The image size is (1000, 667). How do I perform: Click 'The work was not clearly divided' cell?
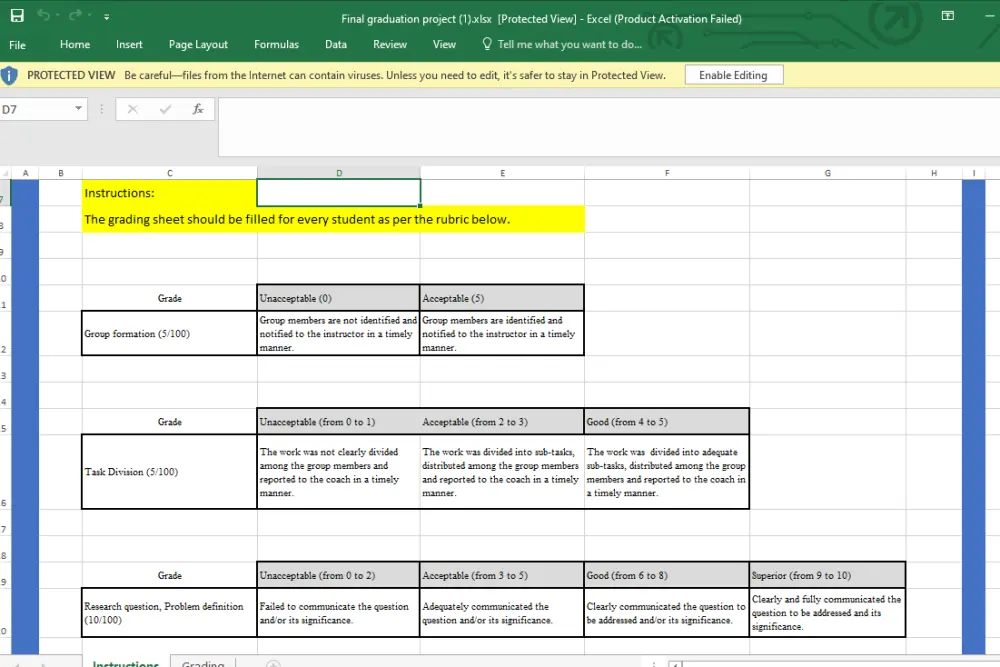[x=339, y=471]
